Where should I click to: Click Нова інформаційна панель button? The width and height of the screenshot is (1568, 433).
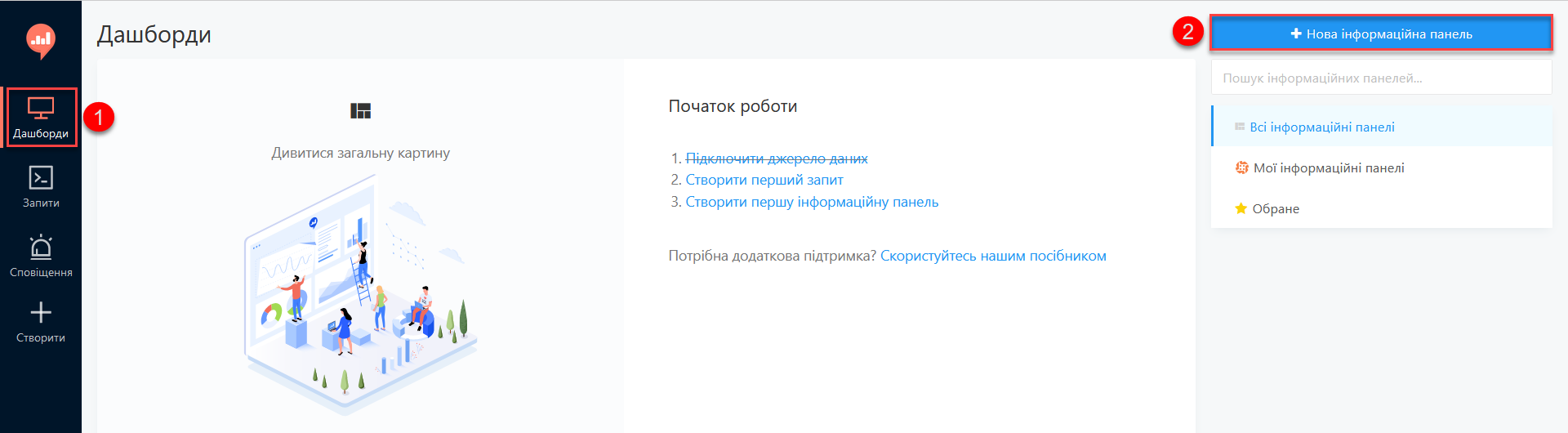1381,34
